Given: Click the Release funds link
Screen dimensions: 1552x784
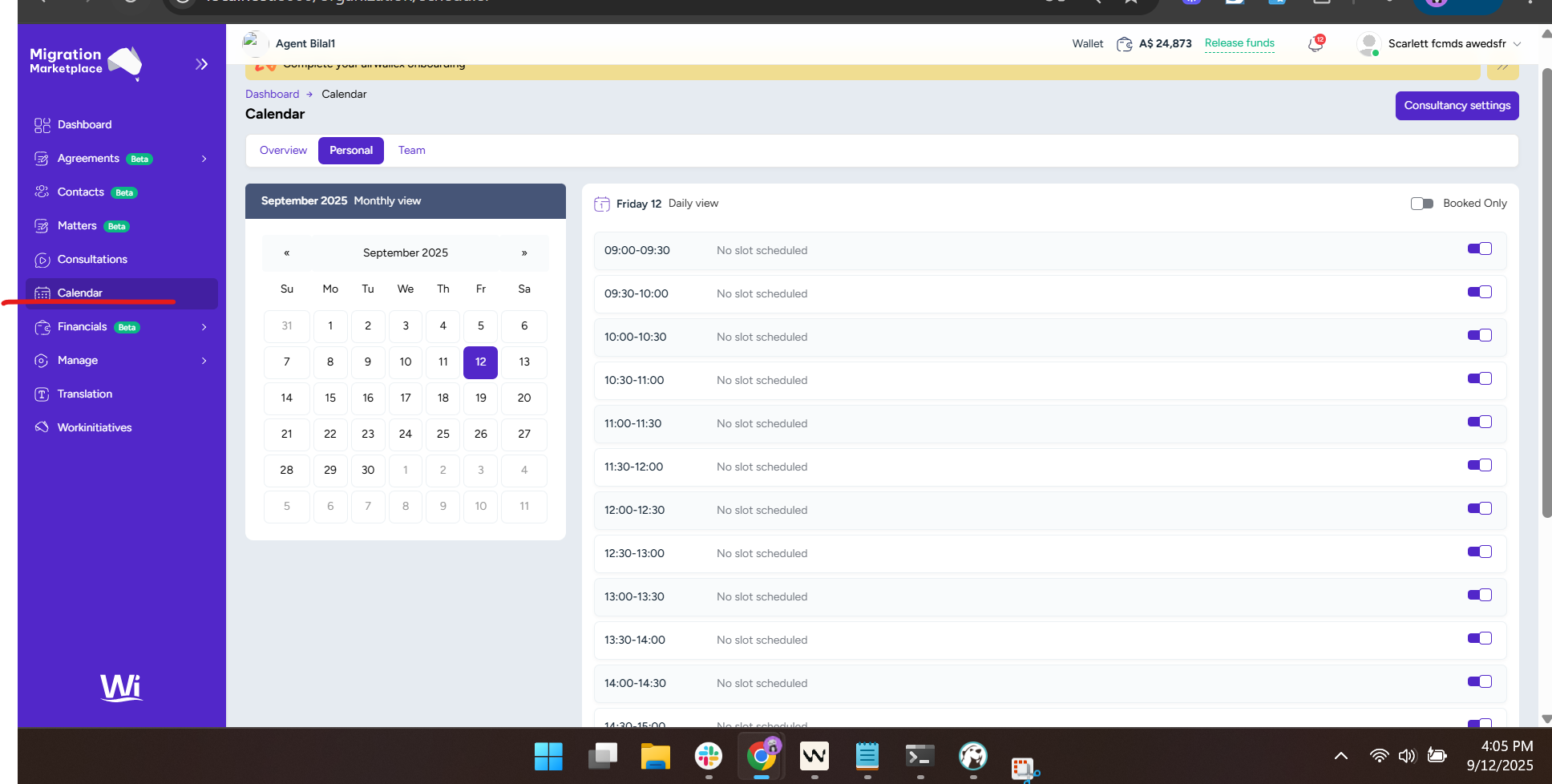Looking at the screenshot, I should point(1239,43).
